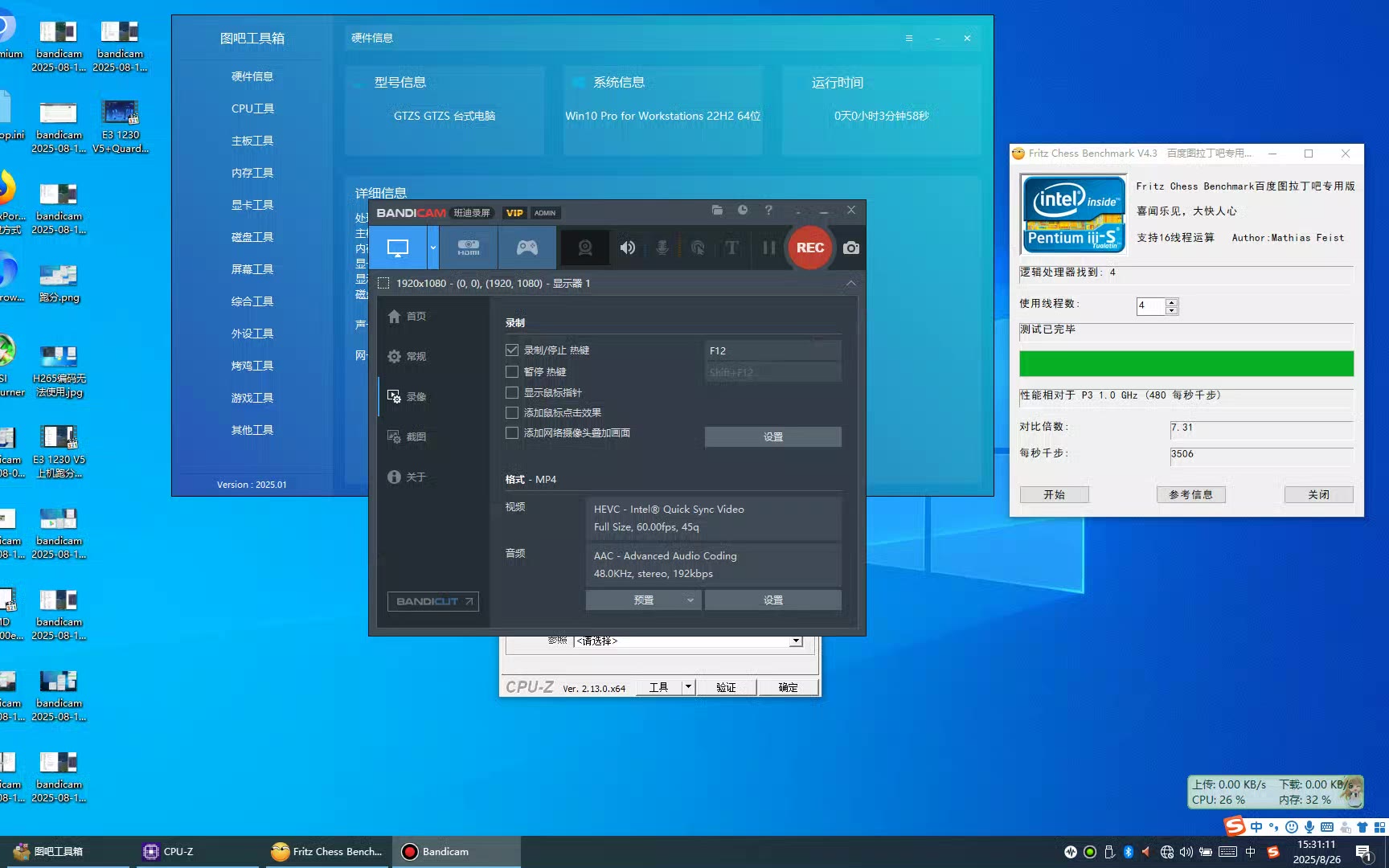The image size is (1389, 868).
Task: Click Sogou input microphone icon in toolbar
Action: point(1309,827)
